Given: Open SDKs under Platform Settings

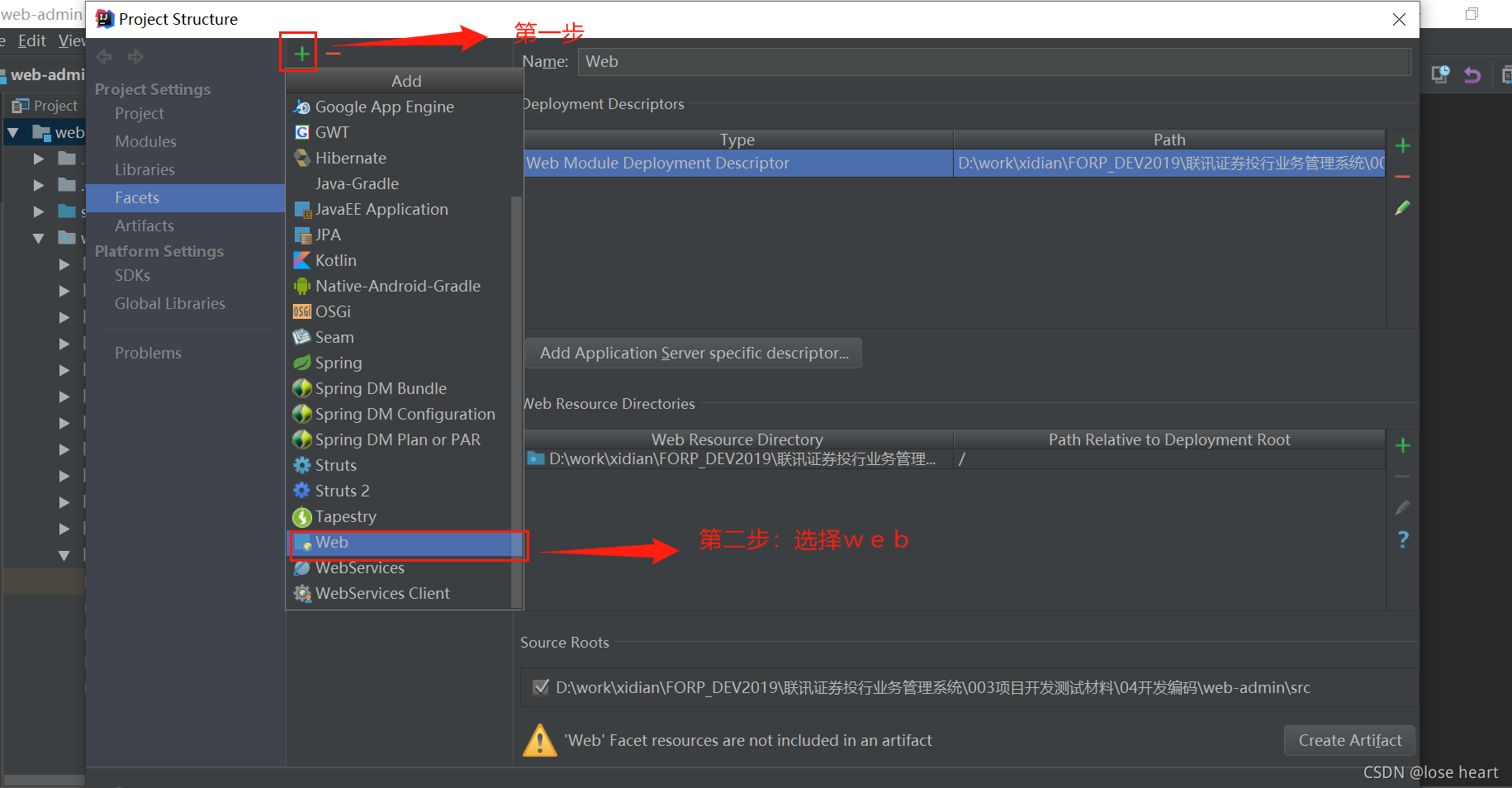Looking at the screenshot, I should (x=132, y=275).
